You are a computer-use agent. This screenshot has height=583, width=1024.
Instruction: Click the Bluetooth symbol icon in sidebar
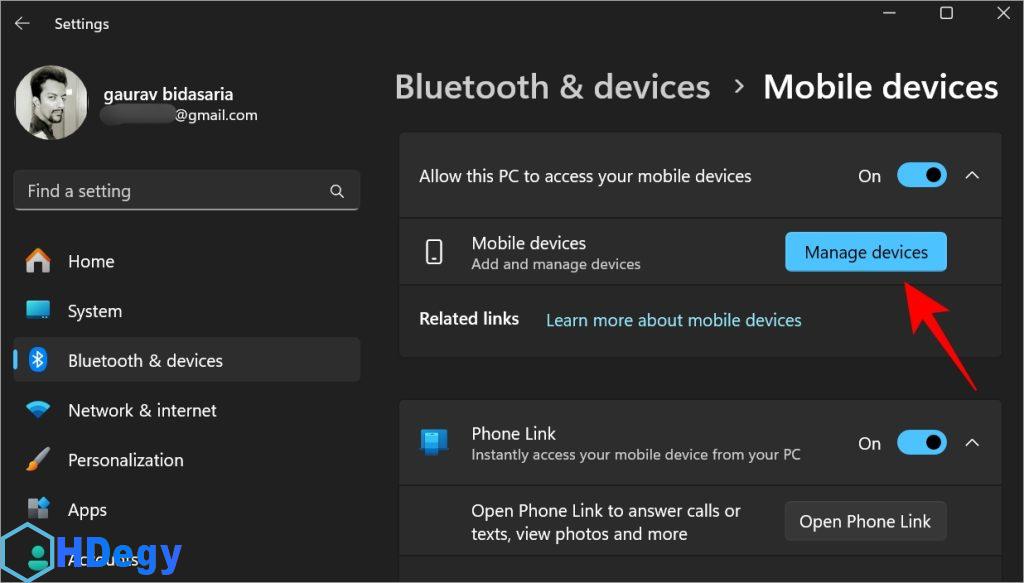pyautogui.click(x=38, y=361)
